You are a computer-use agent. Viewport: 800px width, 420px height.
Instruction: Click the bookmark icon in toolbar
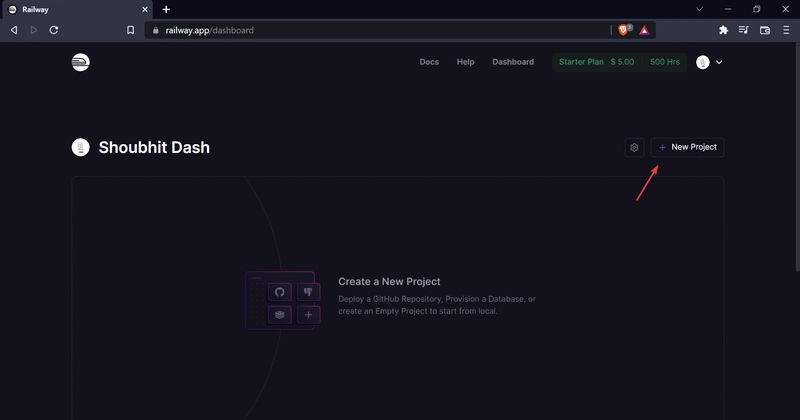(x=131, y=30)
